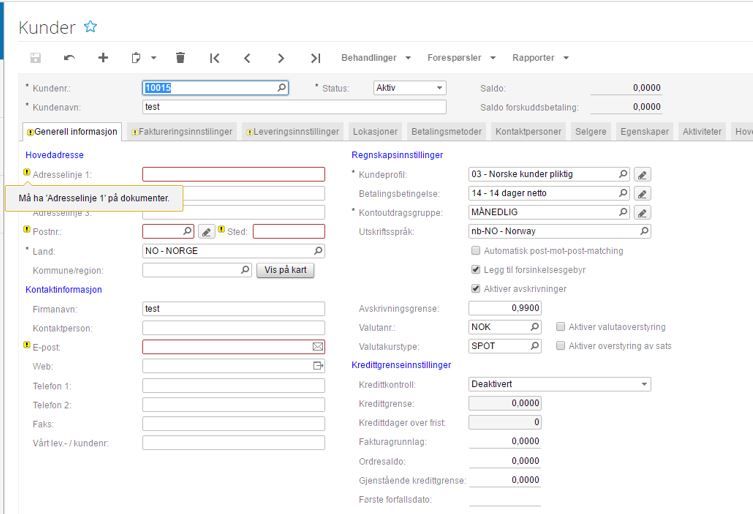
Task: Switch to Leveringsinnstillinger tab
Action: click(293, 132)
